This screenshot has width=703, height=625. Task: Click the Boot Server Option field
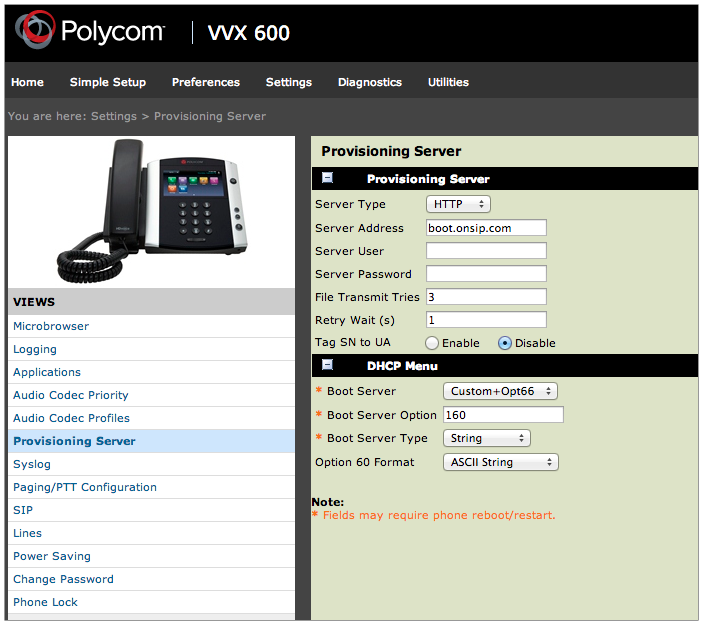[x=503, y=415]
